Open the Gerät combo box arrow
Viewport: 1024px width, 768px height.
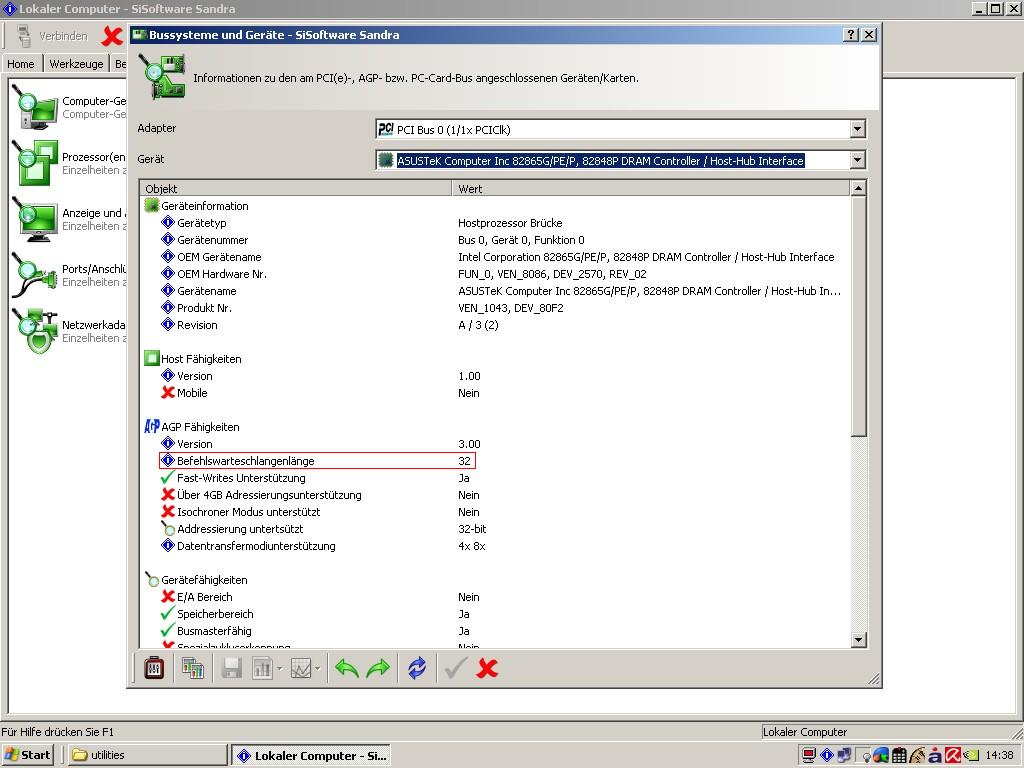coord(858,160)
